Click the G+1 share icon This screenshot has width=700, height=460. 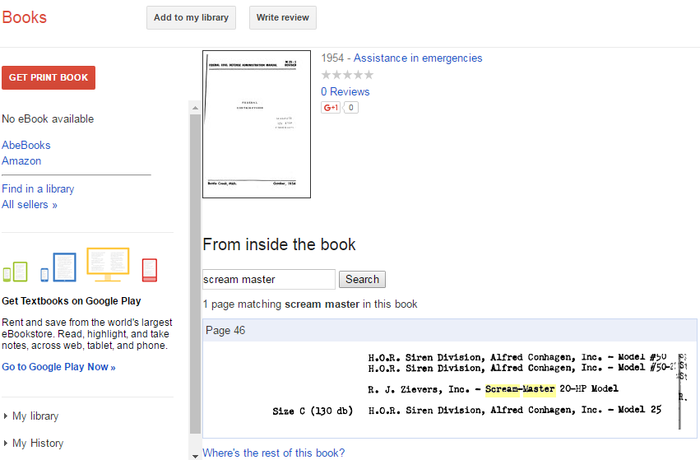331,107
